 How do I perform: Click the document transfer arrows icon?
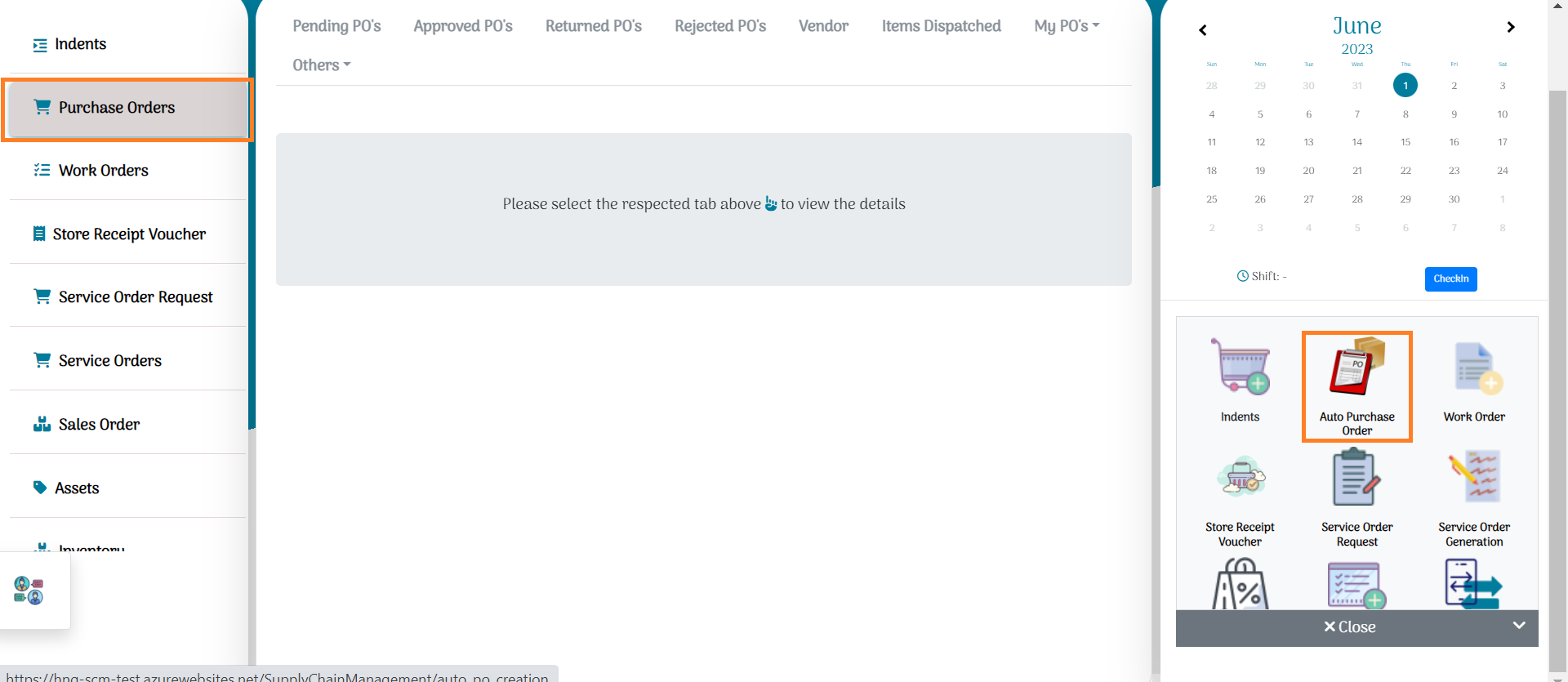(1474, 583)
